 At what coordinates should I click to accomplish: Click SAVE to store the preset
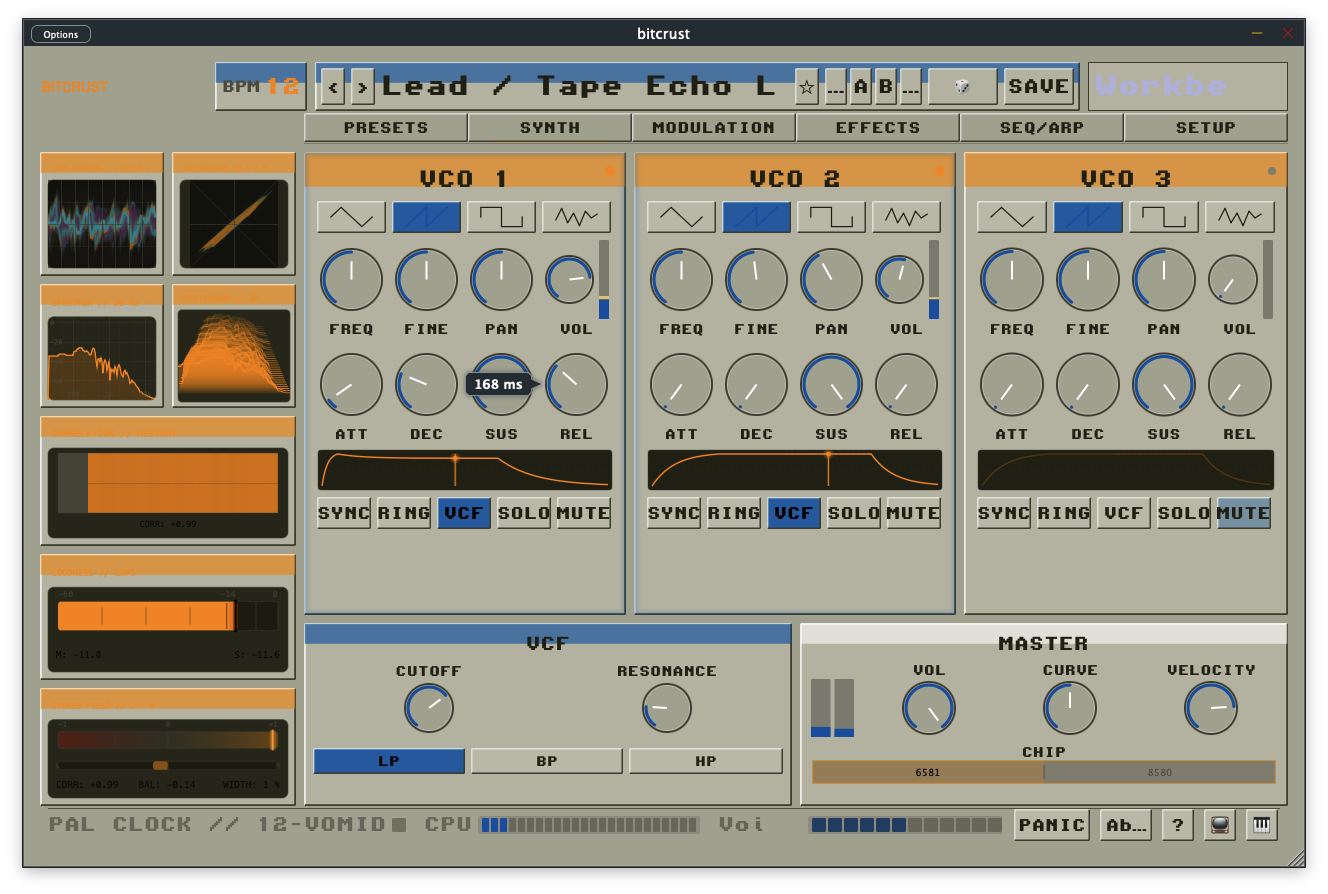(1039, 87)
